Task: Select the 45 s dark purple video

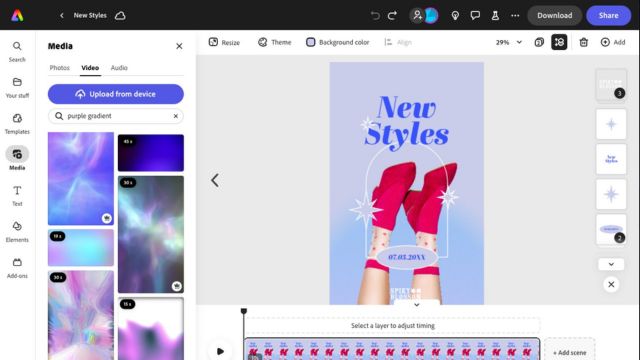Action: click(x=151, y=153)
